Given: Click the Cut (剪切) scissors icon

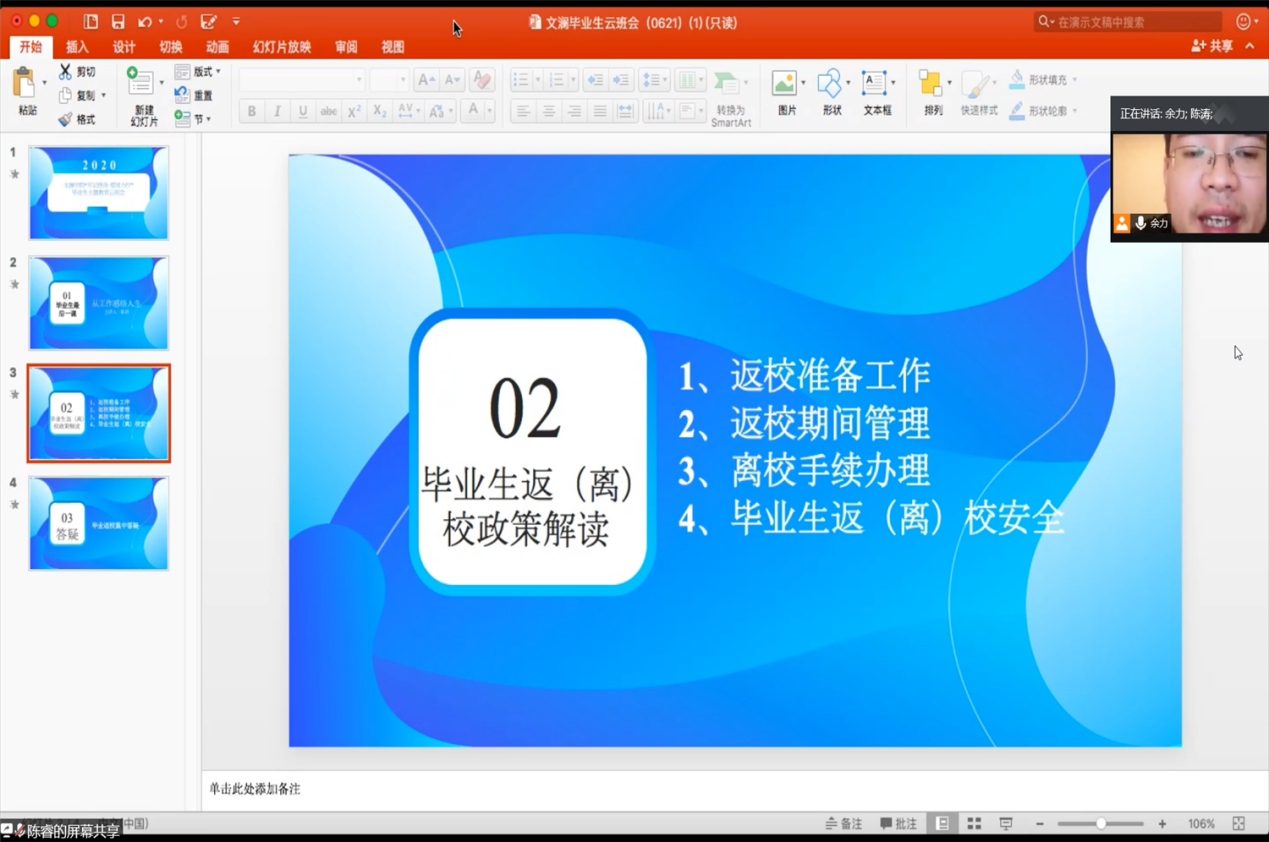Looking at the screenshot, I should coord(66,72).
